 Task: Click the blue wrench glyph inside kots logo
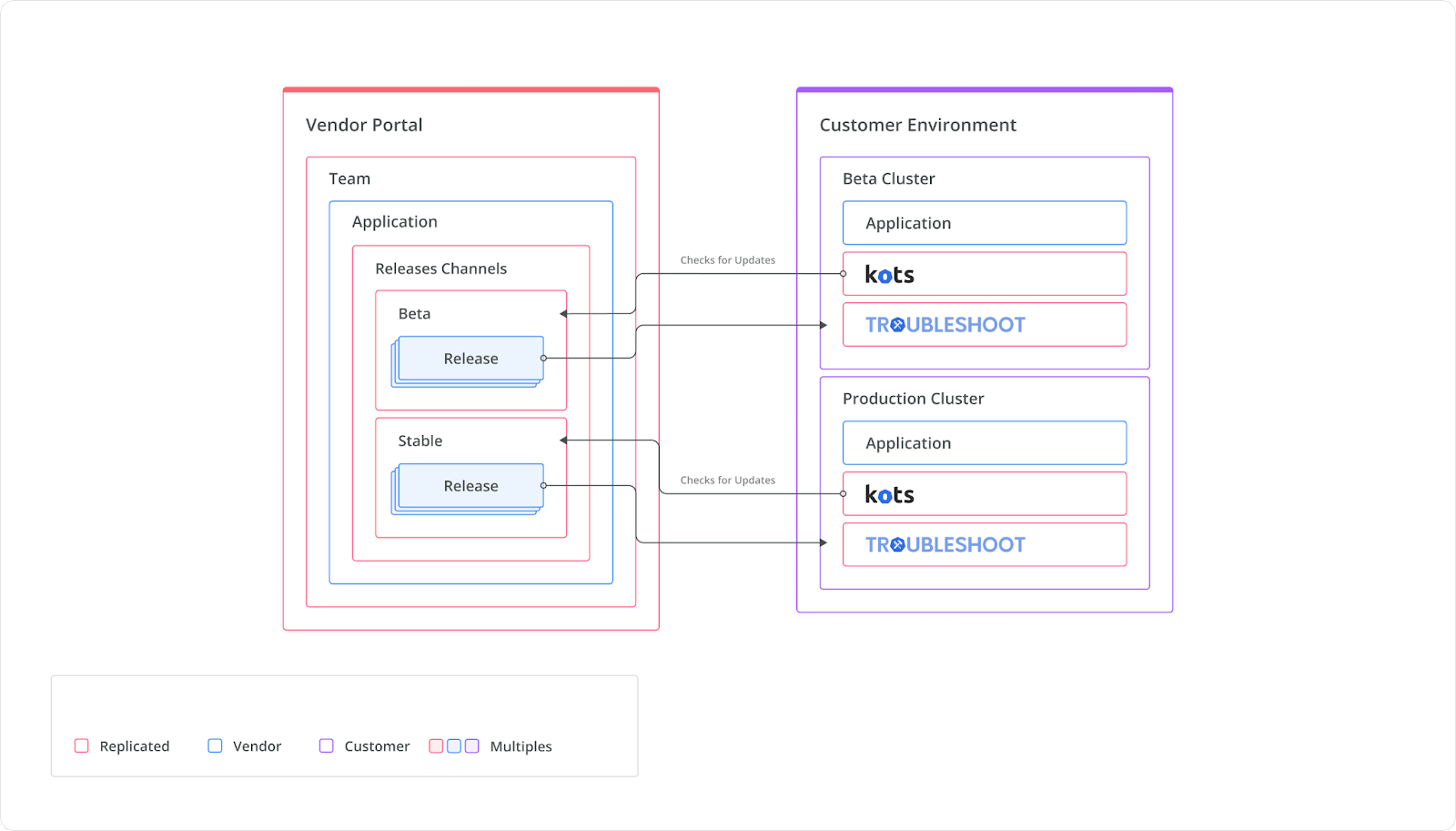(x=884, y=277)
